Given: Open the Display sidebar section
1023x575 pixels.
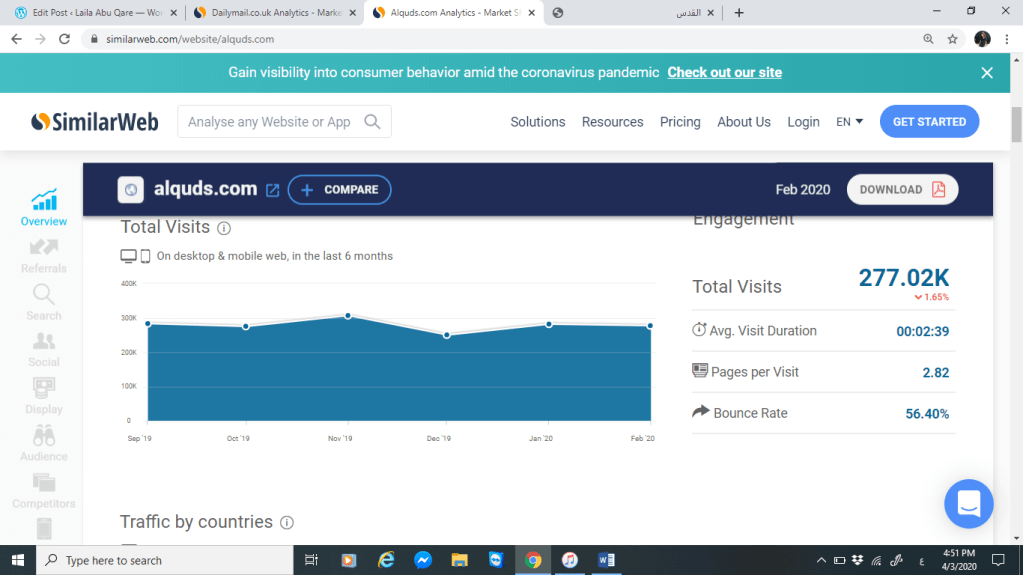Looking at the screenshot, I should 44,396.
